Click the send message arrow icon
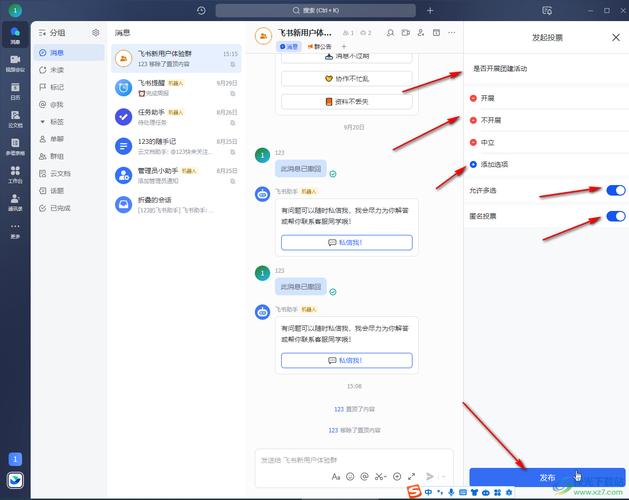The image size is (629, 500). (x=430, y=476)
